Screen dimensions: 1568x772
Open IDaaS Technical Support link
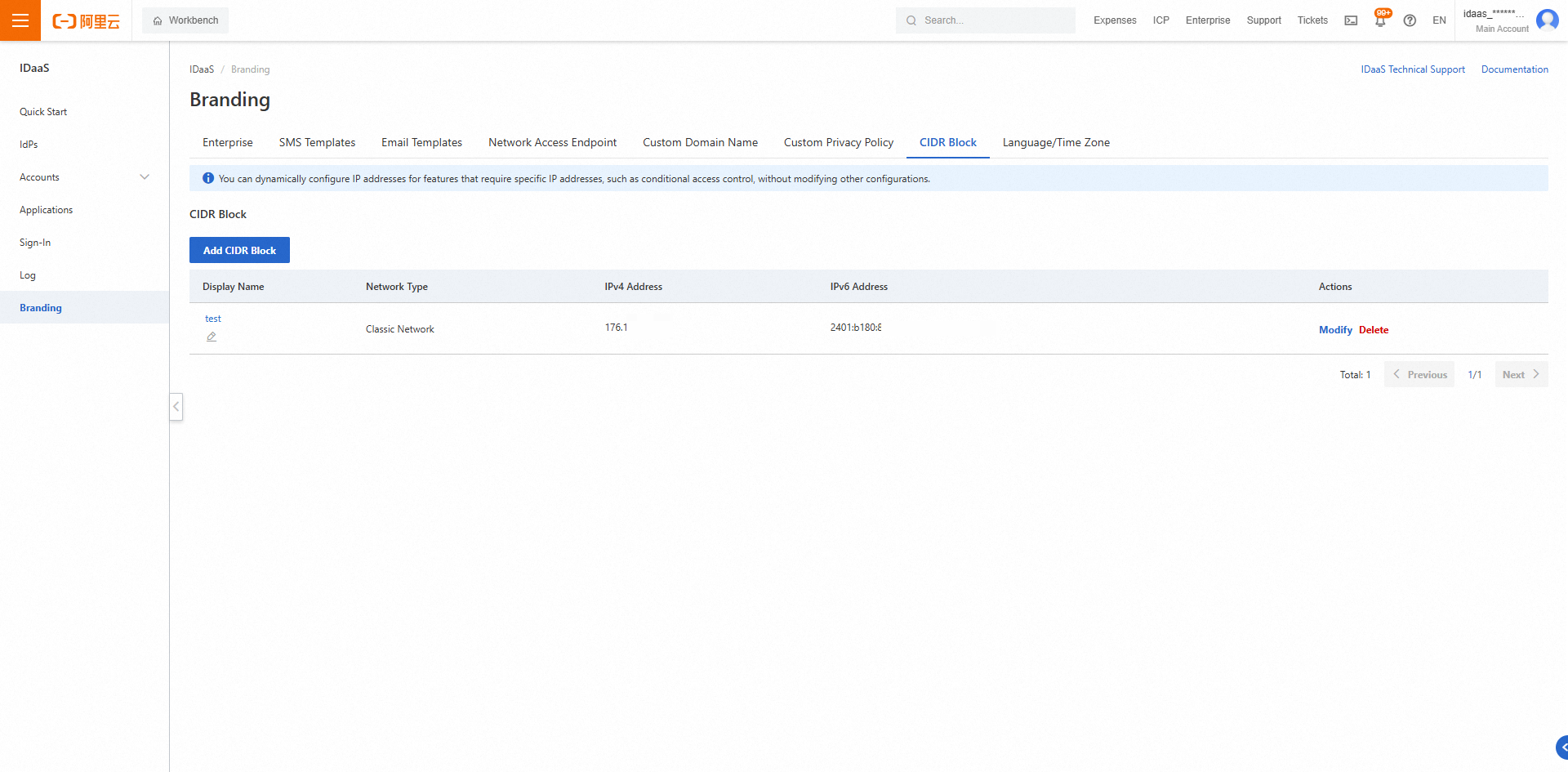tap(1413, 69)
